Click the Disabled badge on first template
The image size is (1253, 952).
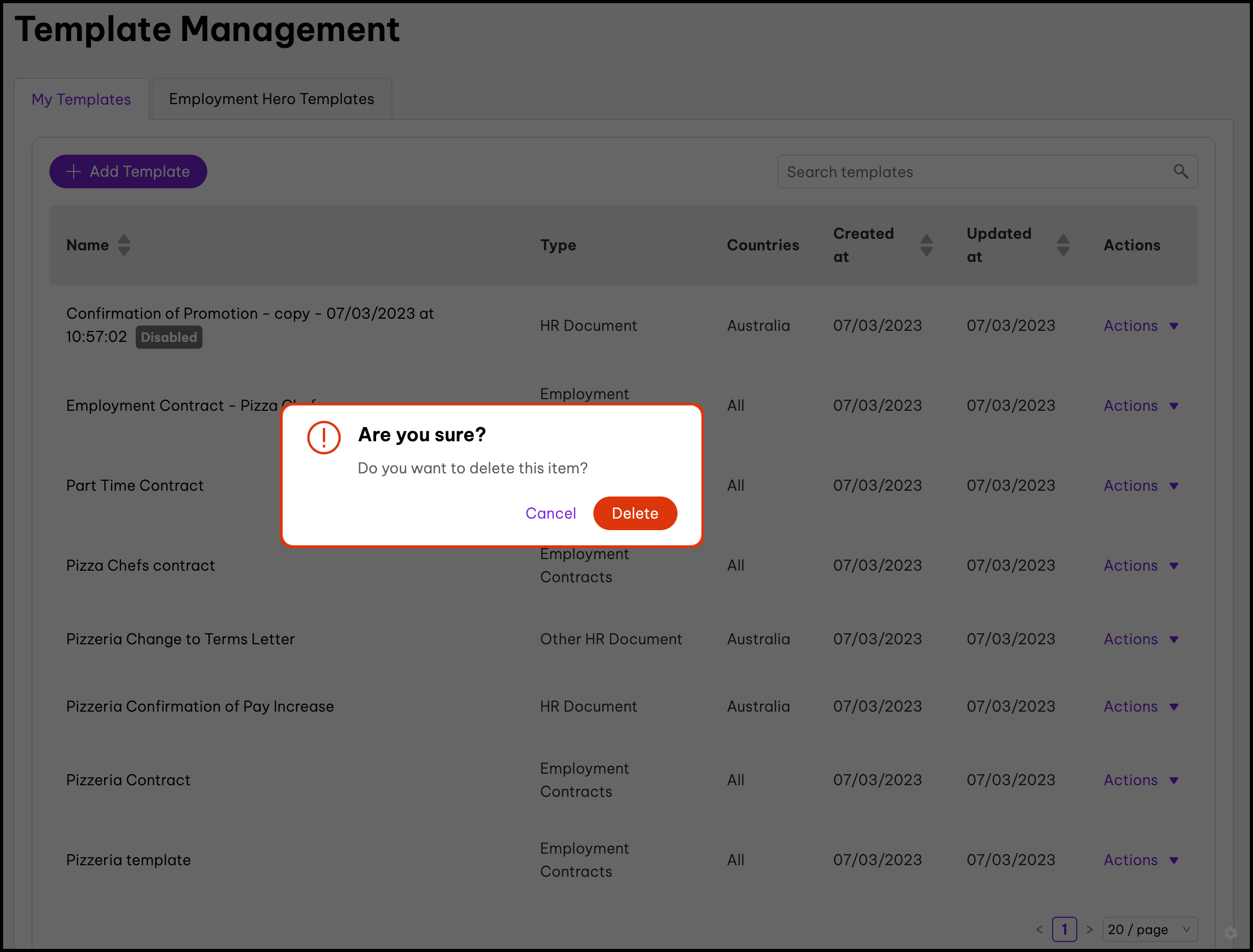point(169,338)
